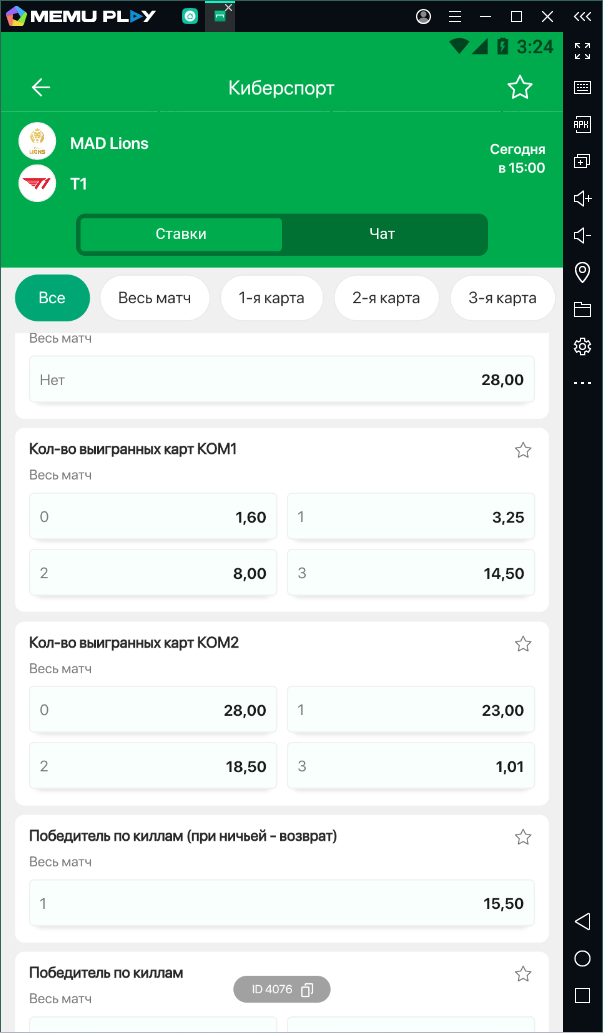Turn up the emulator volume
The width and height of the screenshot is (603, 1033).
582,199
